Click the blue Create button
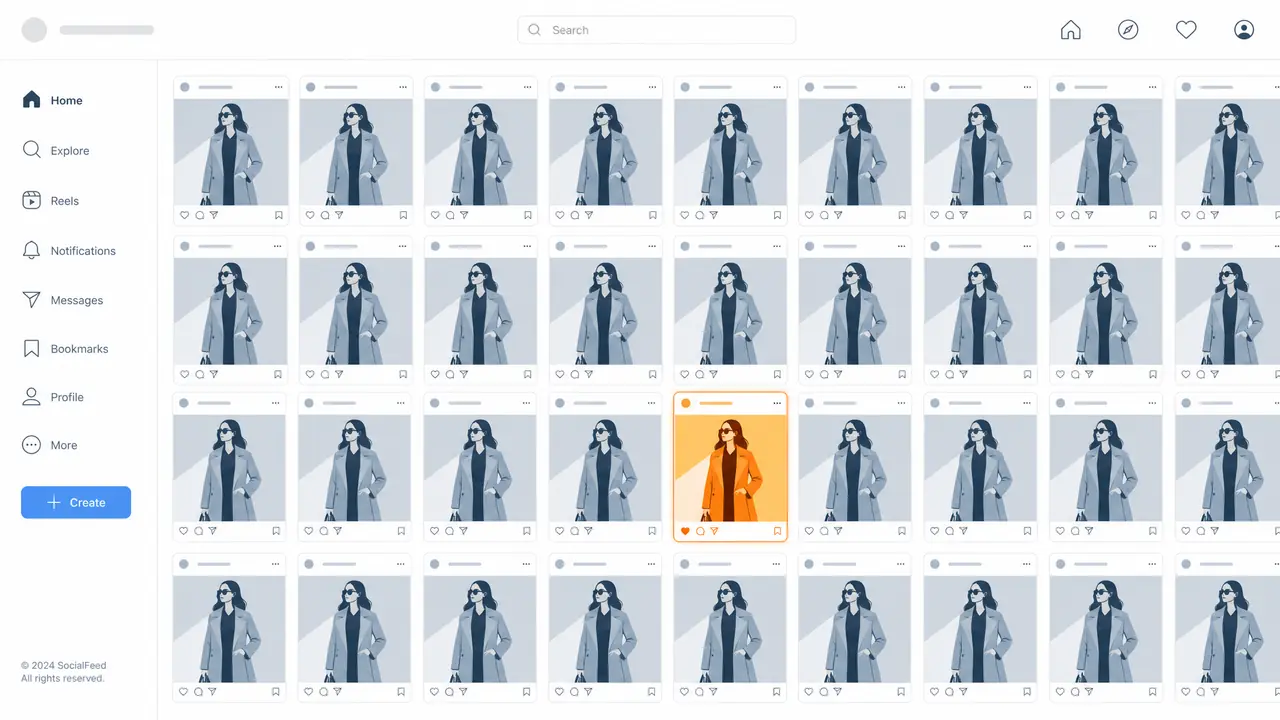Viewport: 1280px width, 720px height. point(76,502)
